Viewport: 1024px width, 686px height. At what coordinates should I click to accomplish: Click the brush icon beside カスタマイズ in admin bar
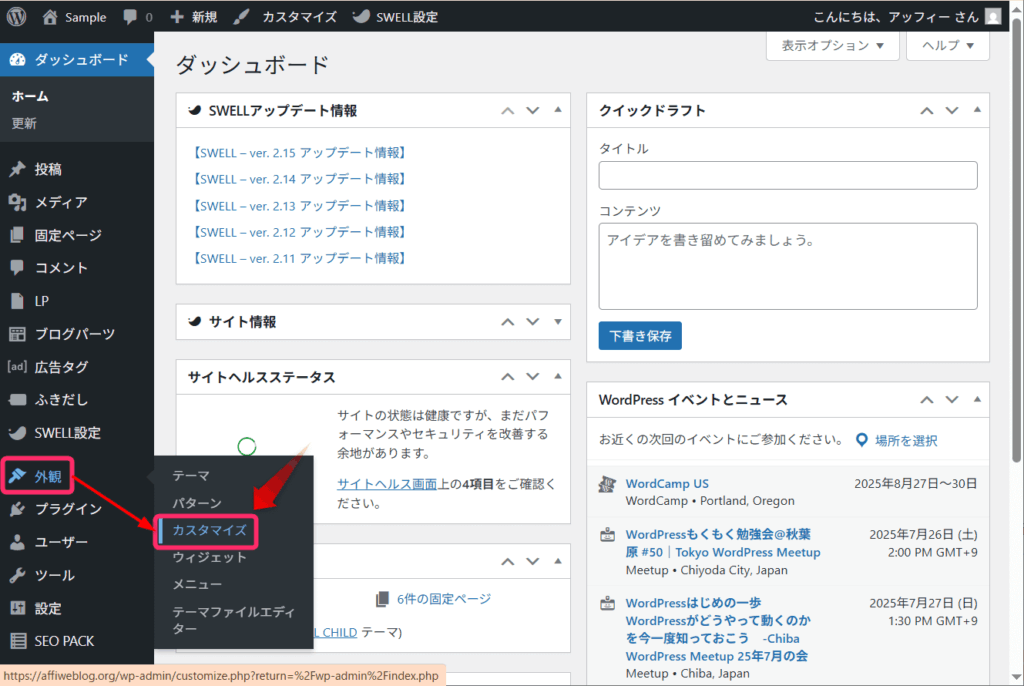pyautogui.click(x=242, y=17)
